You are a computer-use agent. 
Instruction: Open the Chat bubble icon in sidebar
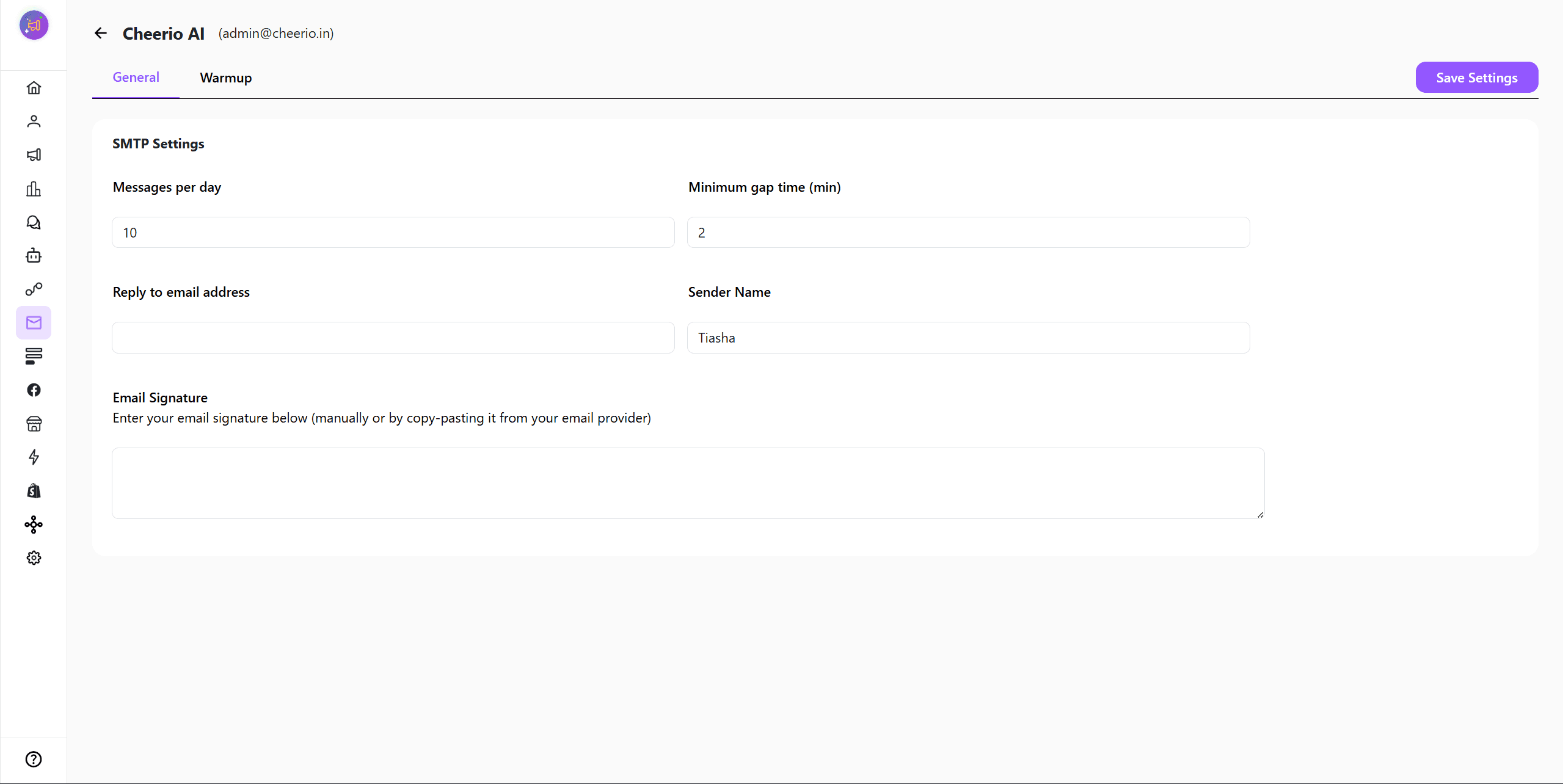(34, 222)
